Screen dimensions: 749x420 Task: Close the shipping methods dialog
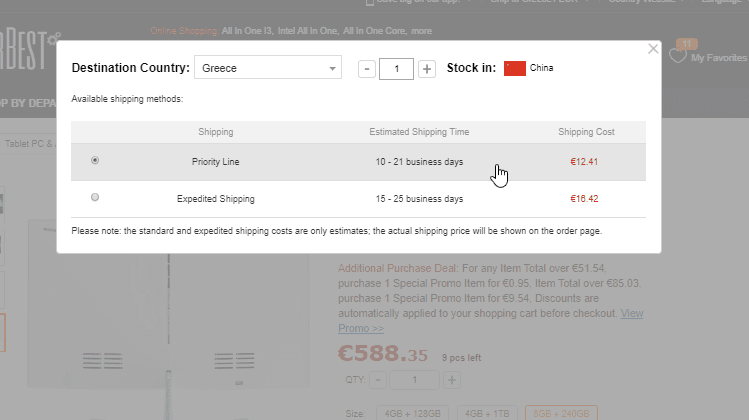tap(653, 48)
